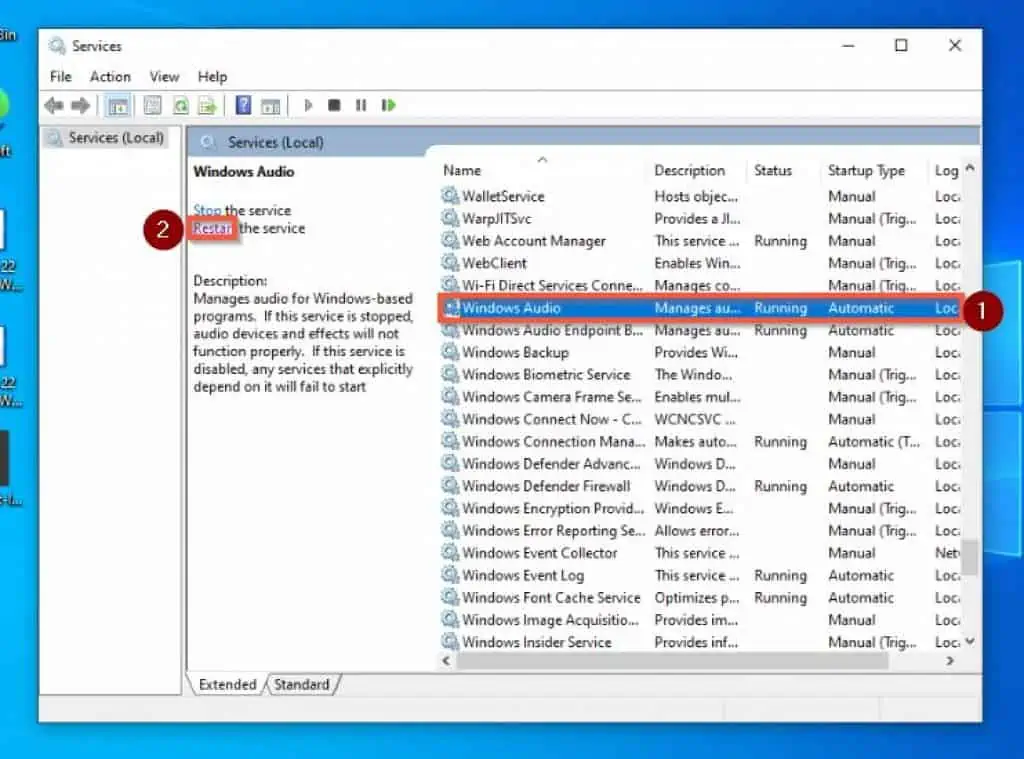Screen dimensions: 1024x759
Task: Click the Refresh toolbar icon
Action: (180, 105)
